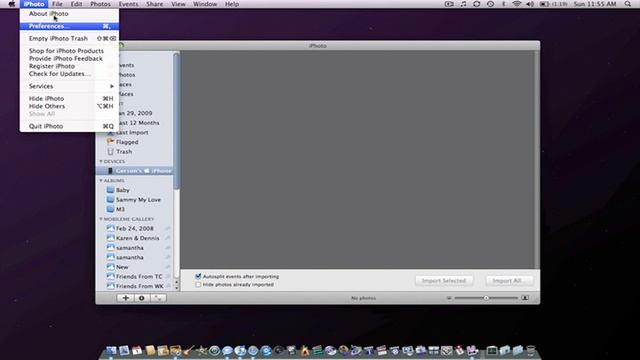Click the publish icon beside Feb 24, 2008
Image resolution: width=640 pixels, height=360 pixels.
(x=168, y=229)
